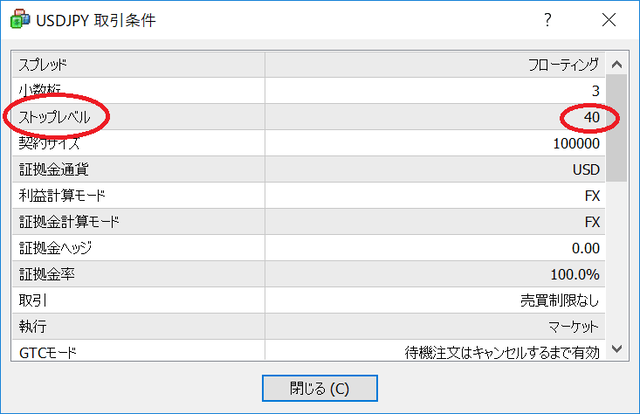Click the USDJPY dialog title bar icon
This screenshot has height=414, width=640.
click(18, 20)
